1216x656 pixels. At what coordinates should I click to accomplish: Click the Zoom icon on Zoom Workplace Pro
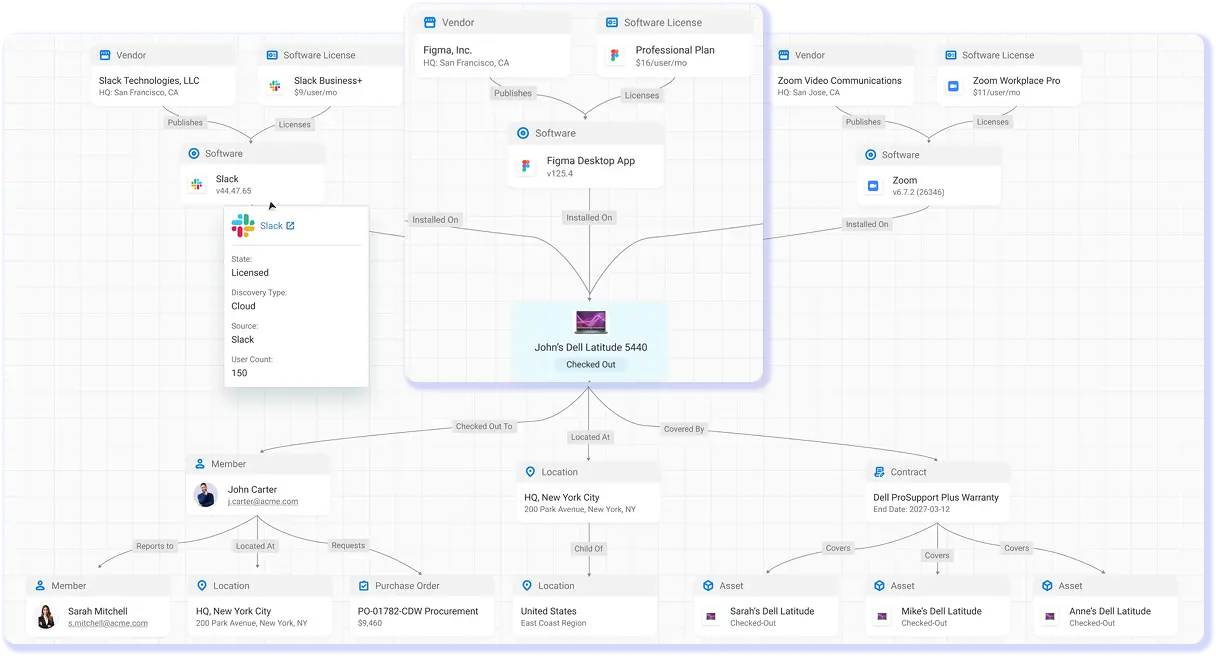pyautogui.click(x=953, y=86)
